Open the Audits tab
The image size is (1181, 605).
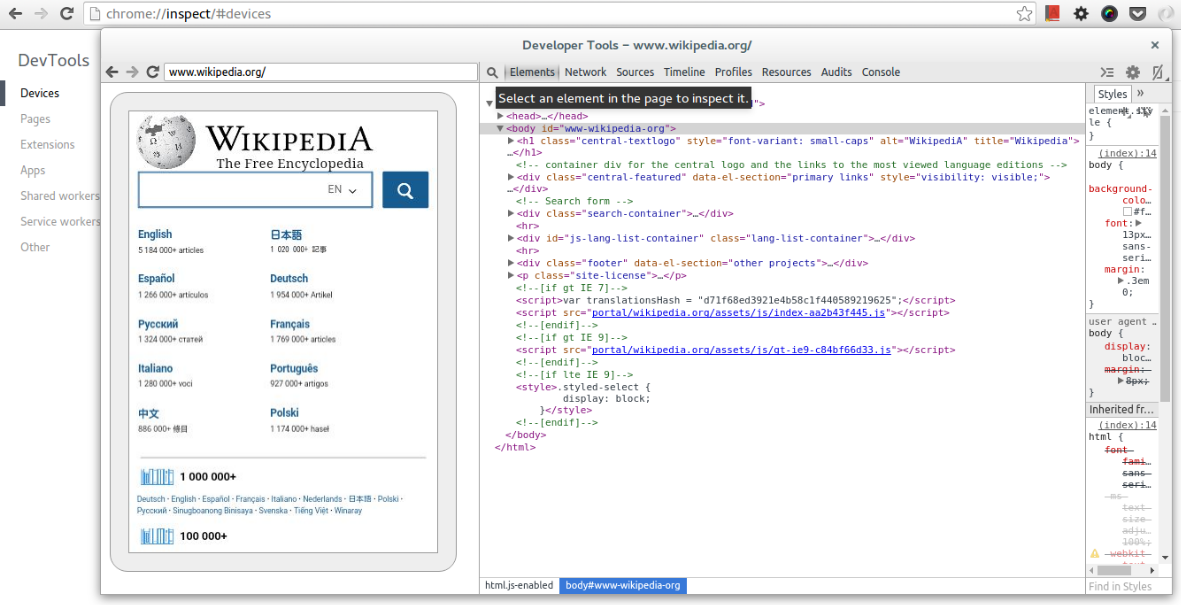click(x=836, y=72)
